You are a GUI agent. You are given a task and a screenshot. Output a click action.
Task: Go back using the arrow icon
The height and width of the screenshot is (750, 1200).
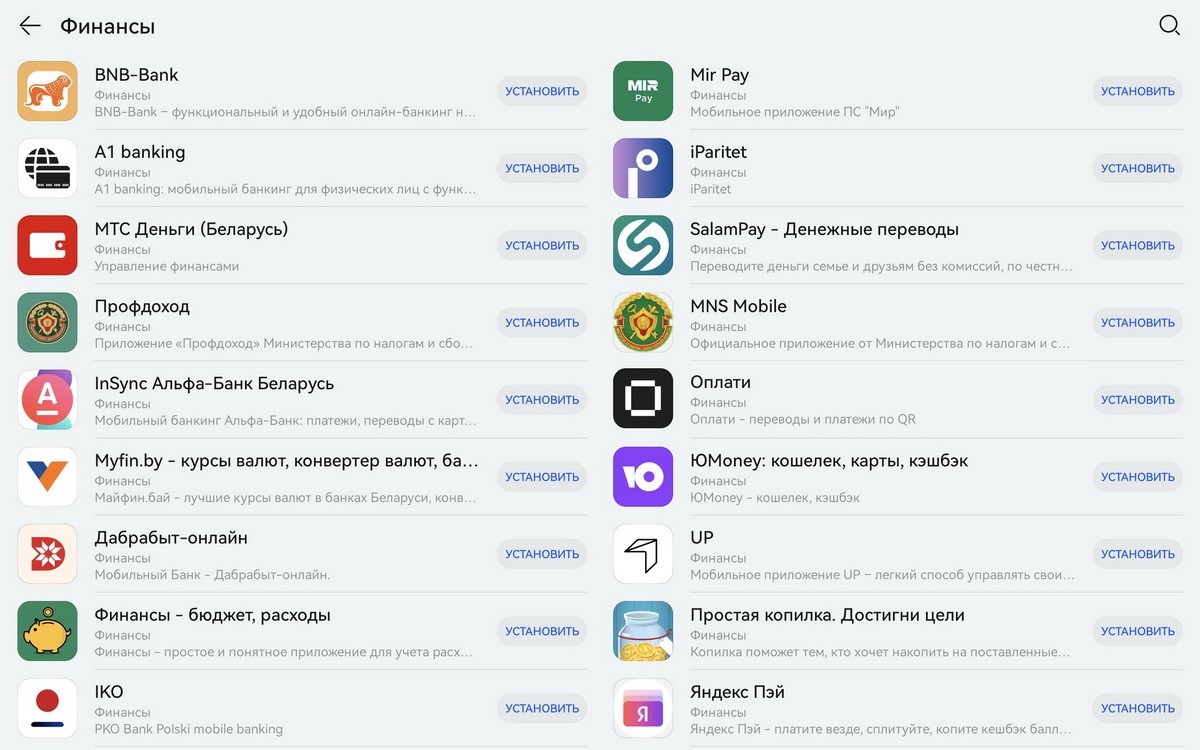30,26
